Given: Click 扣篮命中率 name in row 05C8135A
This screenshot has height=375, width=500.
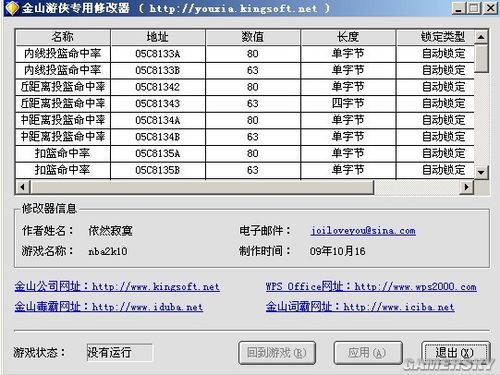Looking at the screenshot, I should [x=63, y=153].
